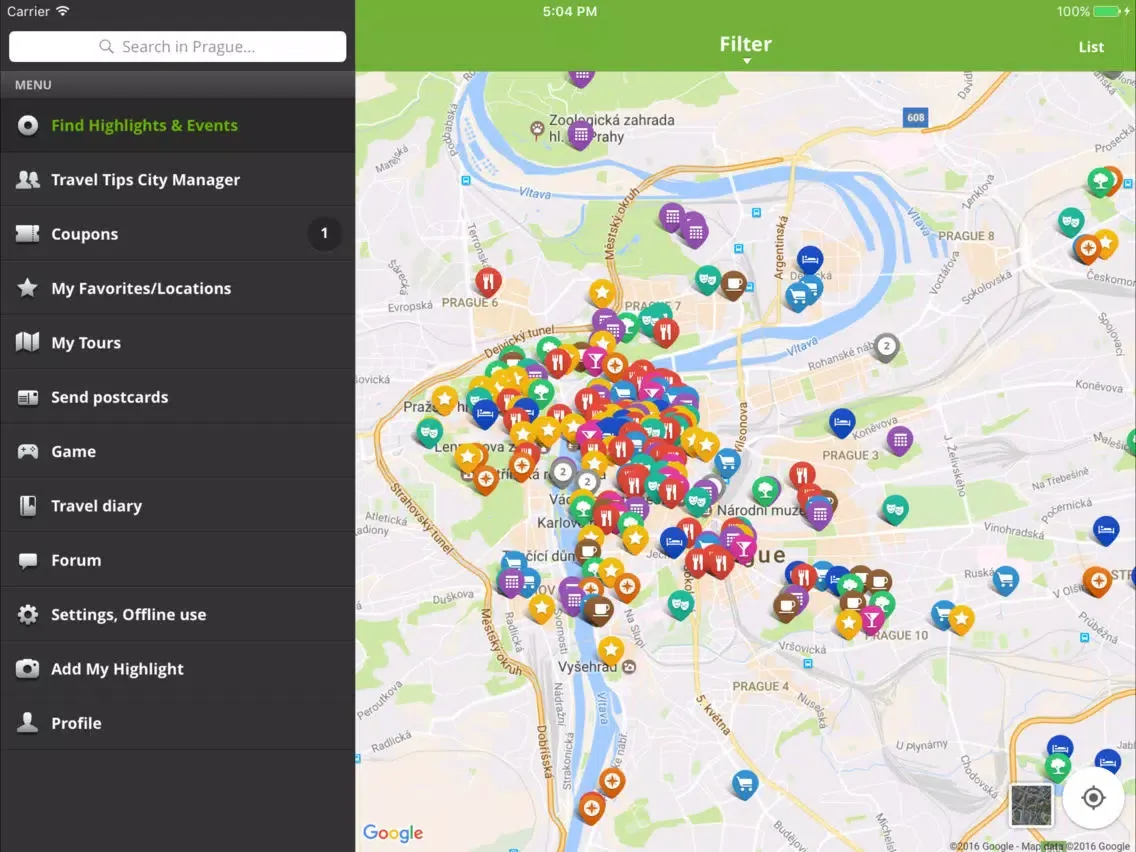Open My Favorites/Locations
The width and height of the screenshot is (1136, 852).
(x=178, y=288)
